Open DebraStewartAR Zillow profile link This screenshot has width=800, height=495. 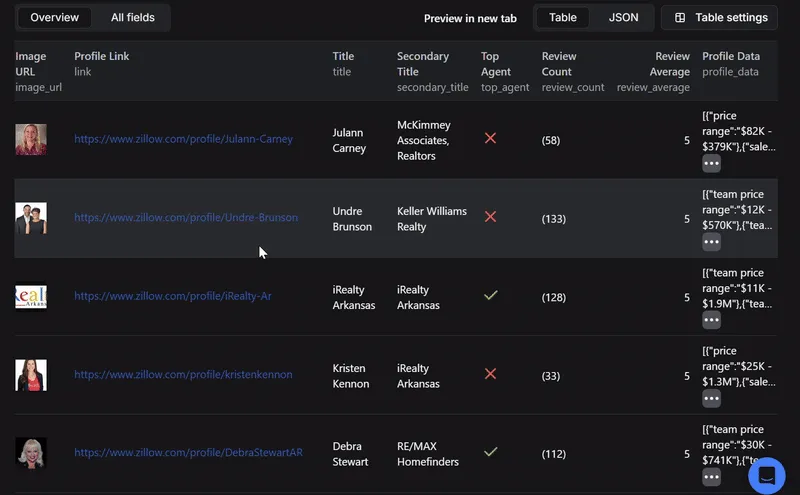click(188, 453)
